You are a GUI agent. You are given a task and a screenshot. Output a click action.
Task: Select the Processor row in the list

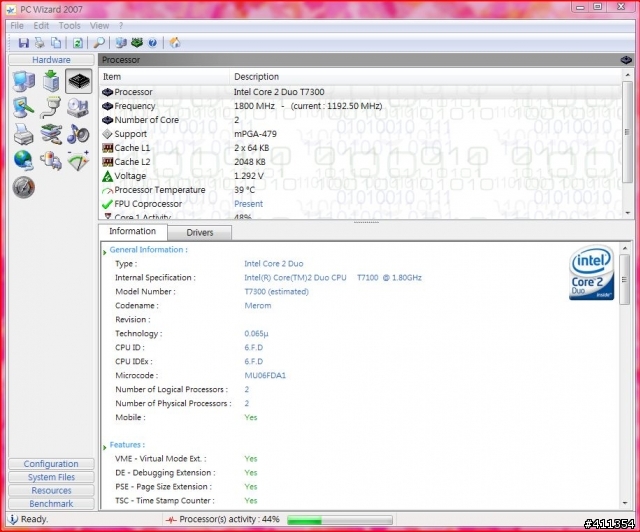coord(361,92)
